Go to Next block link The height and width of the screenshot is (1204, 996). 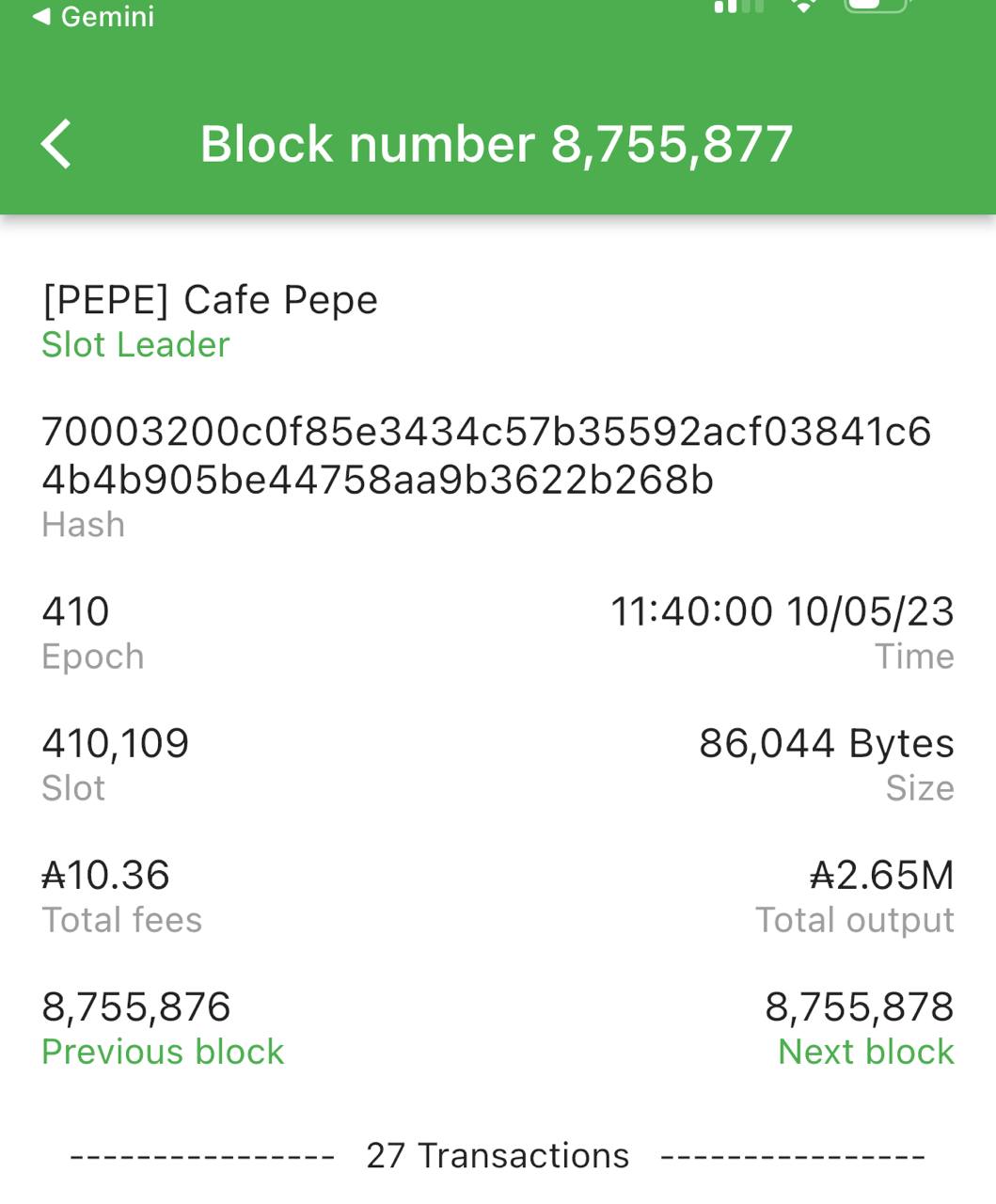pyautogui.click(x=866, y=1052)
